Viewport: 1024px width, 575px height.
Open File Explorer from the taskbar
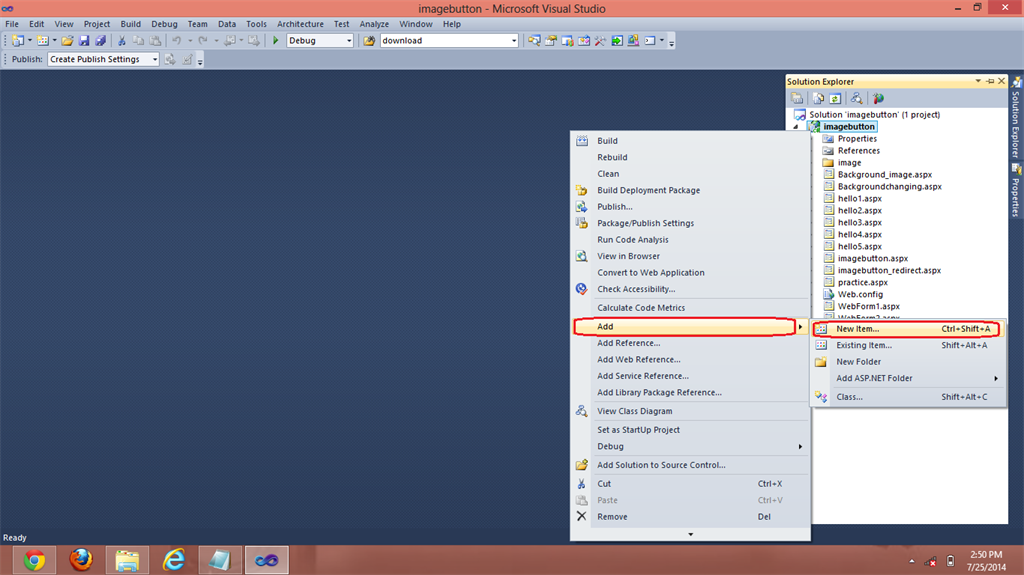(x=127, y=561)
